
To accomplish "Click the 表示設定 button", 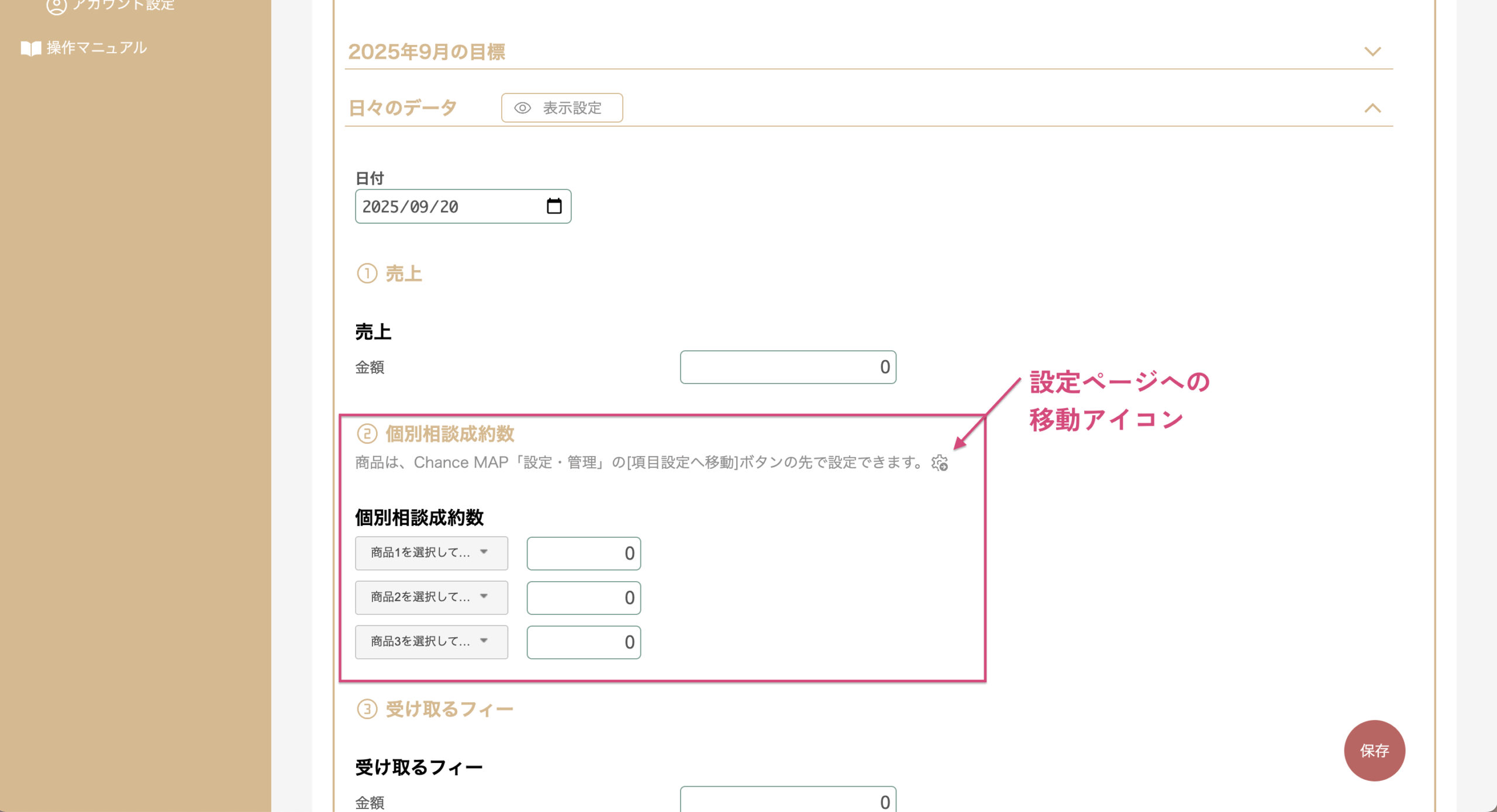I will [561, 108].
